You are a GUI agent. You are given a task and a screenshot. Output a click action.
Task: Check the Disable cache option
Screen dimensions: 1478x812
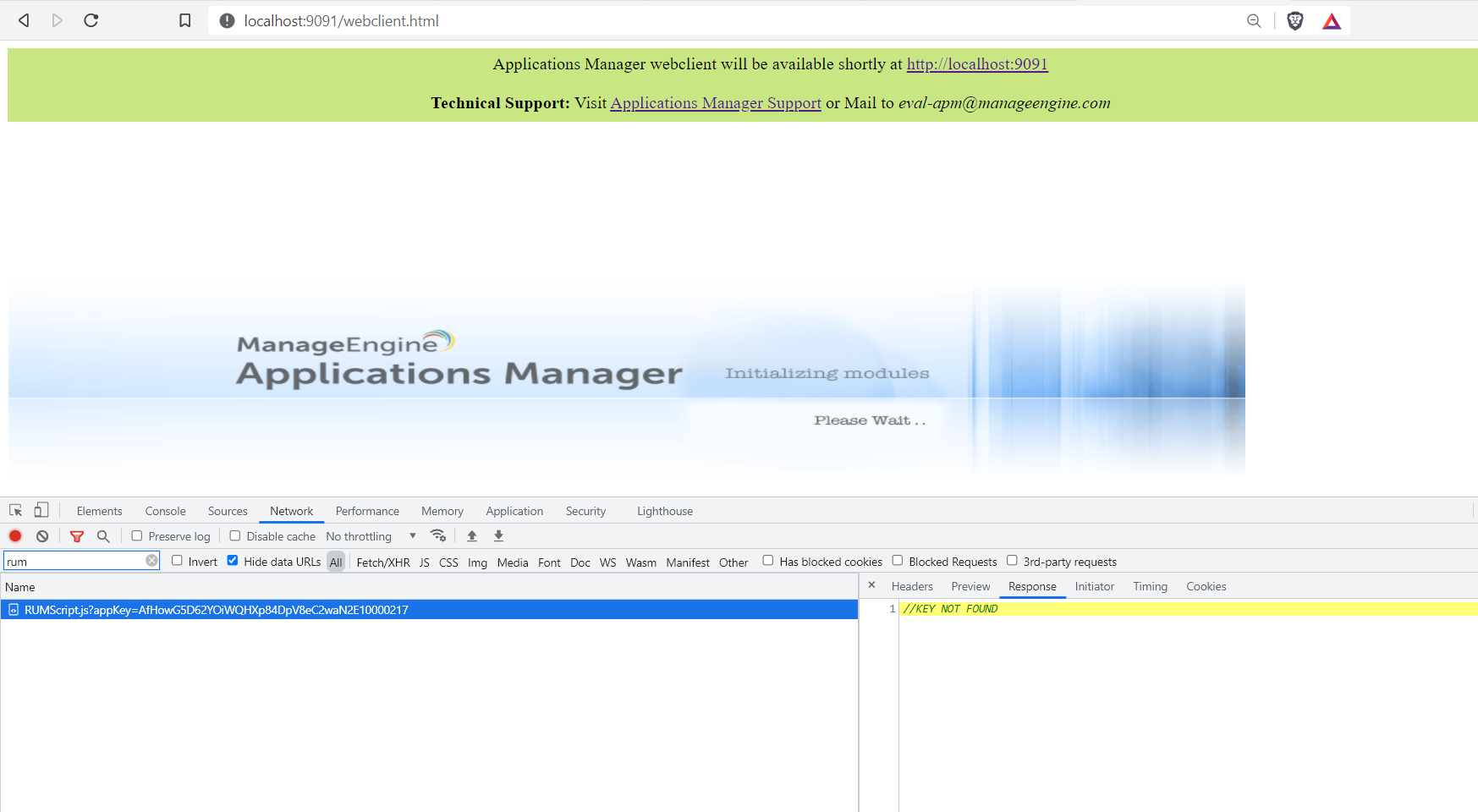[235, 536]
